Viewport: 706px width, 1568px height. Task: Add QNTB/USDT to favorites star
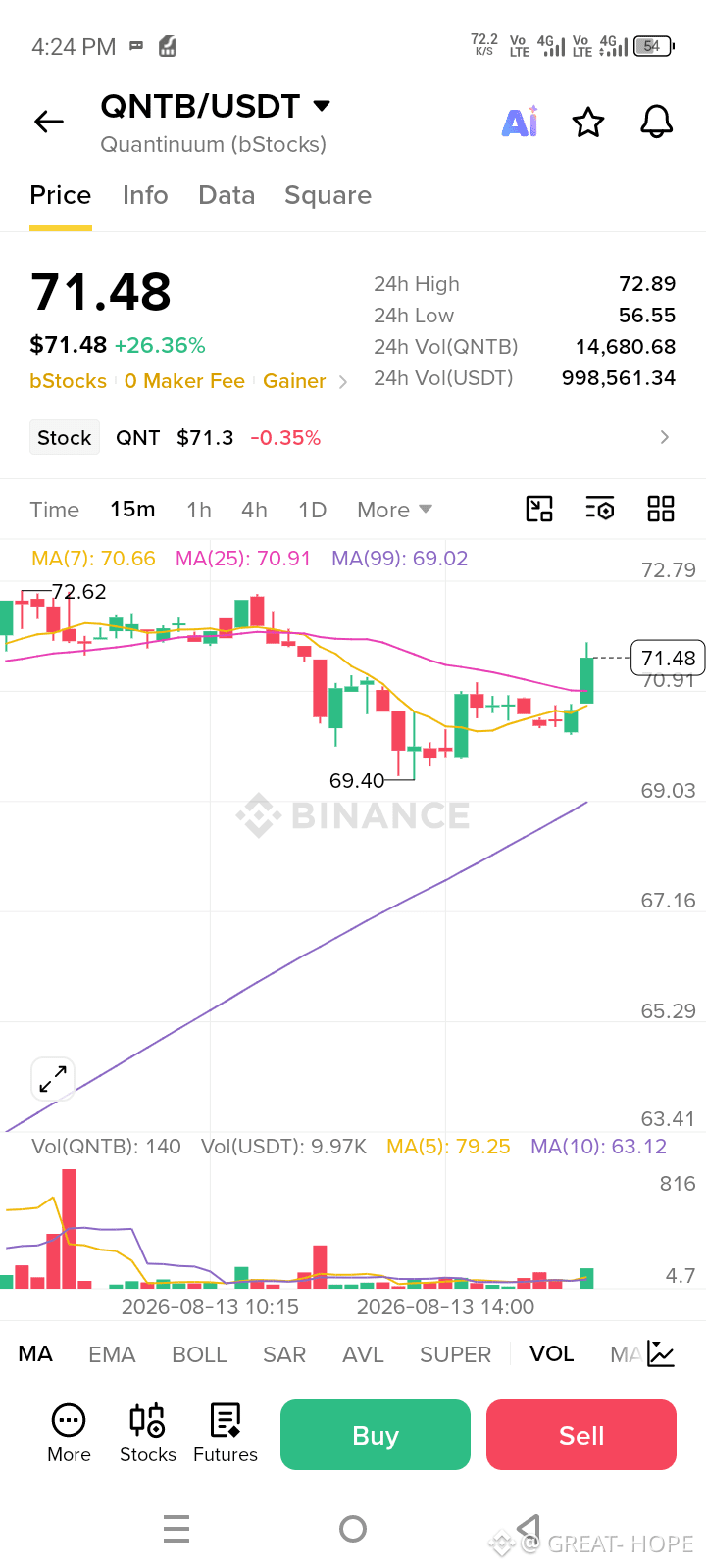click(x=588, y=122)
